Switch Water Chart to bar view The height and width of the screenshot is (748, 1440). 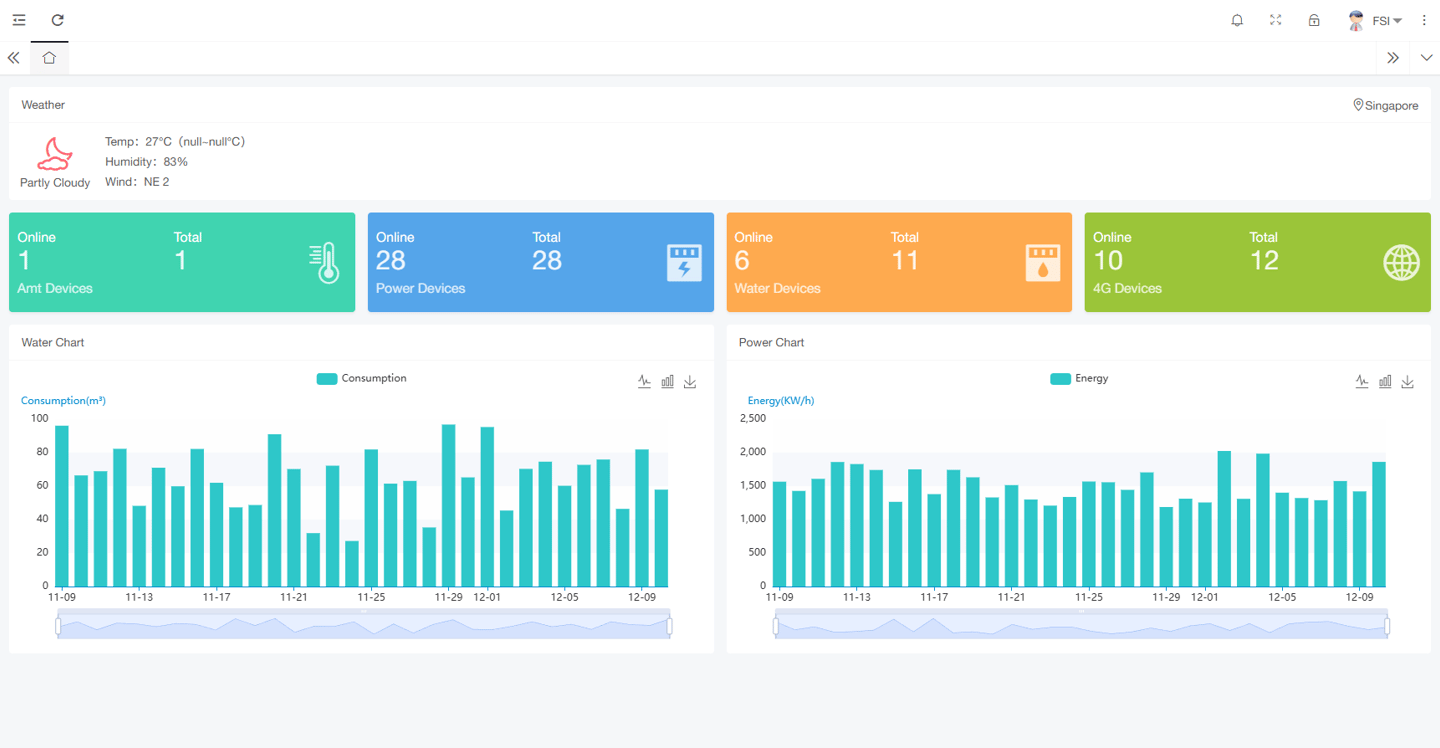point(667,381)
